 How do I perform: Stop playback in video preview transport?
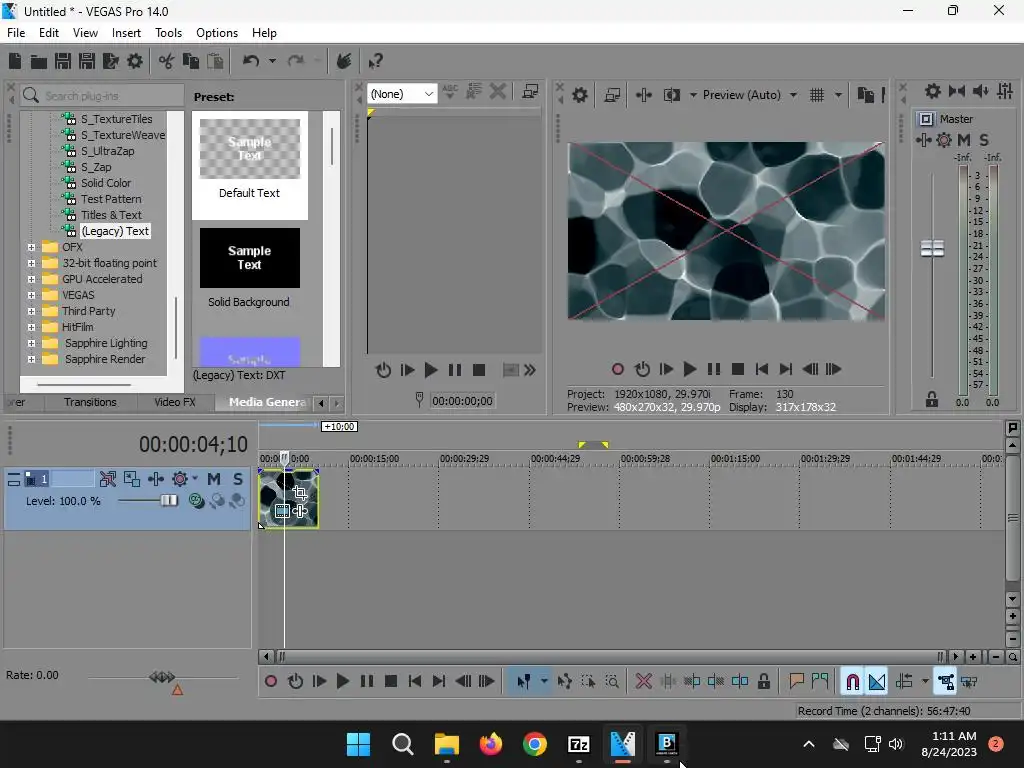click(738, 370)
